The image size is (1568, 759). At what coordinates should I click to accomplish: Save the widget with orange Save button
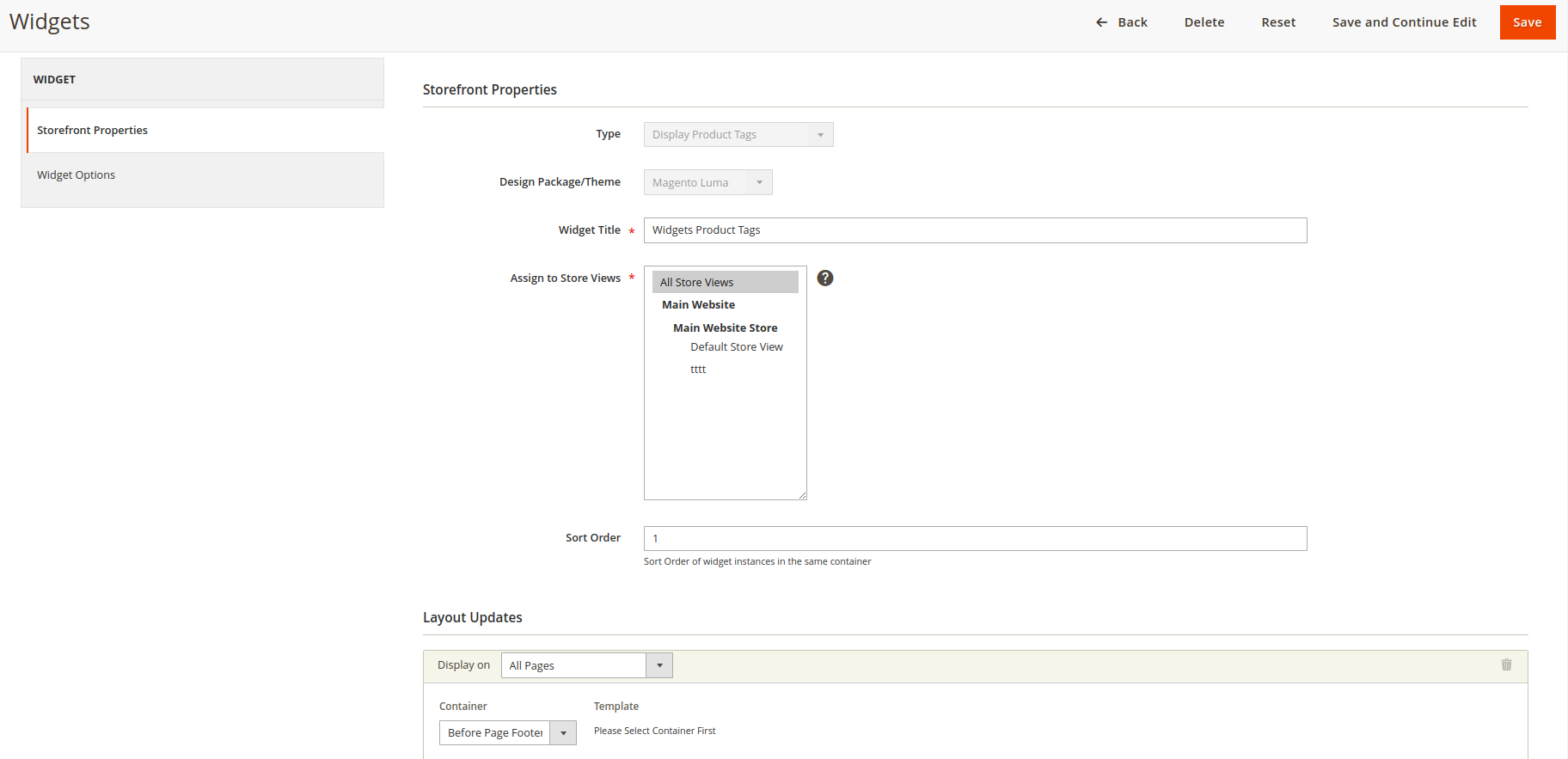1527,22
